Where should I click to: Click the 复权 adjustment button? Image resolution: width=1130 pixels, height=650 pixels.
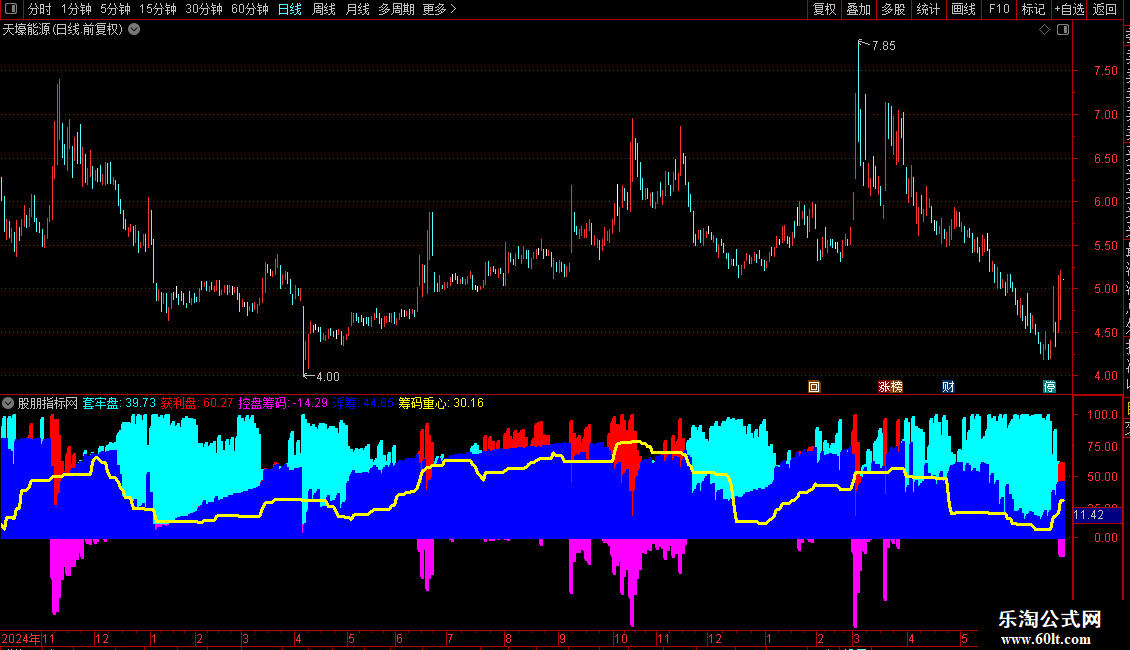pos(824,9)
